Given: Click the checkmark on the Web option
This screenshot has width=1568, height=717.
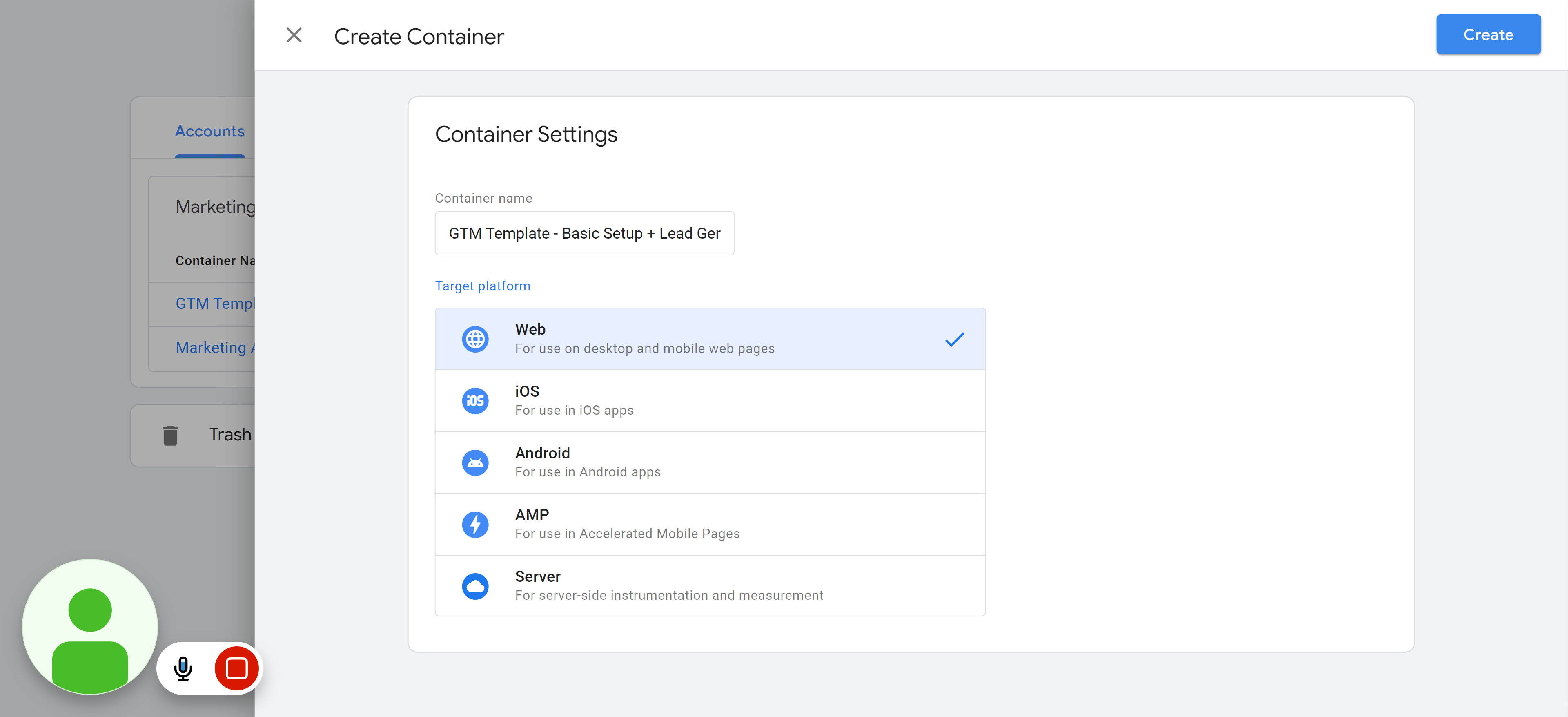Looking at the screenshot, I should [954, 340].
